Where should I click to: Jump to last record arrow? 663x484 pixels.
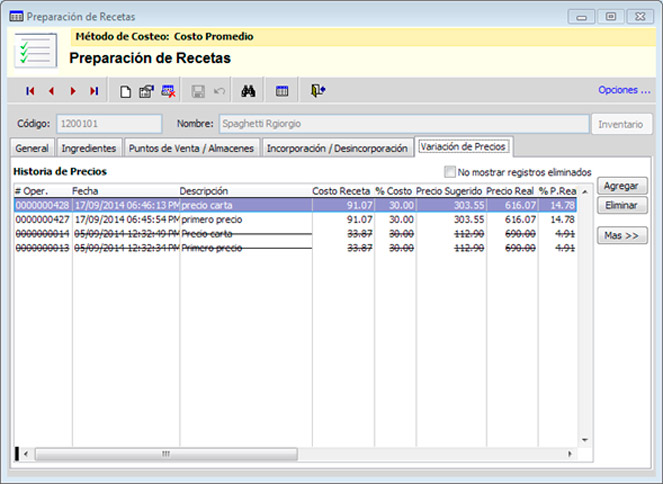tap(94, 91)
